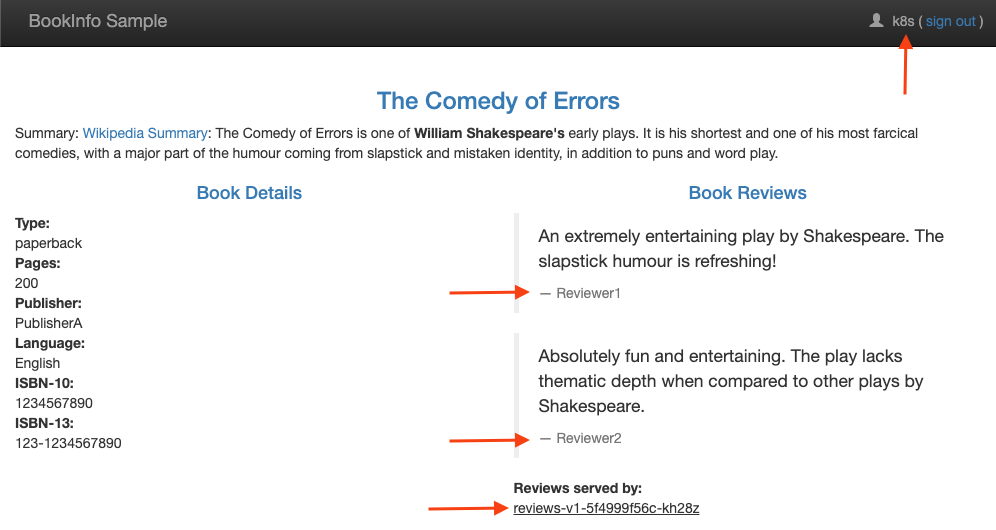Click The Comedy of Errors heading

tap(498, 101)
